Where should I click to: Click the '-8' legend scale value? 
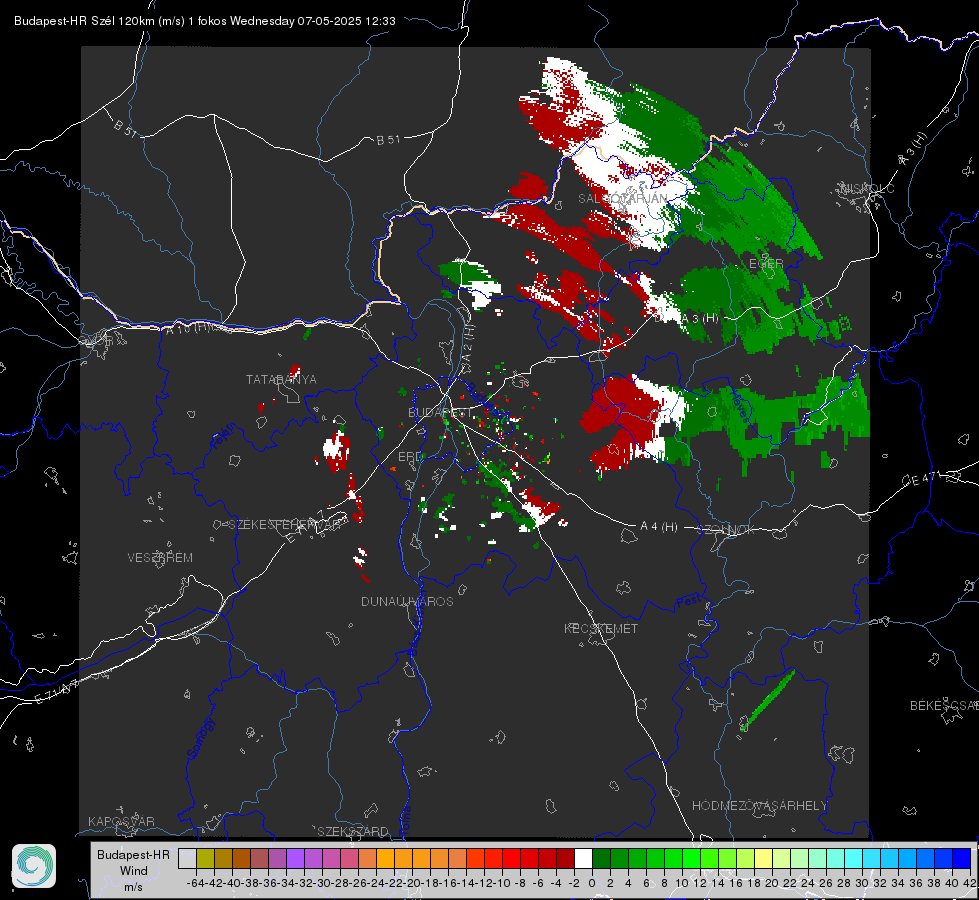pos(519,883)
